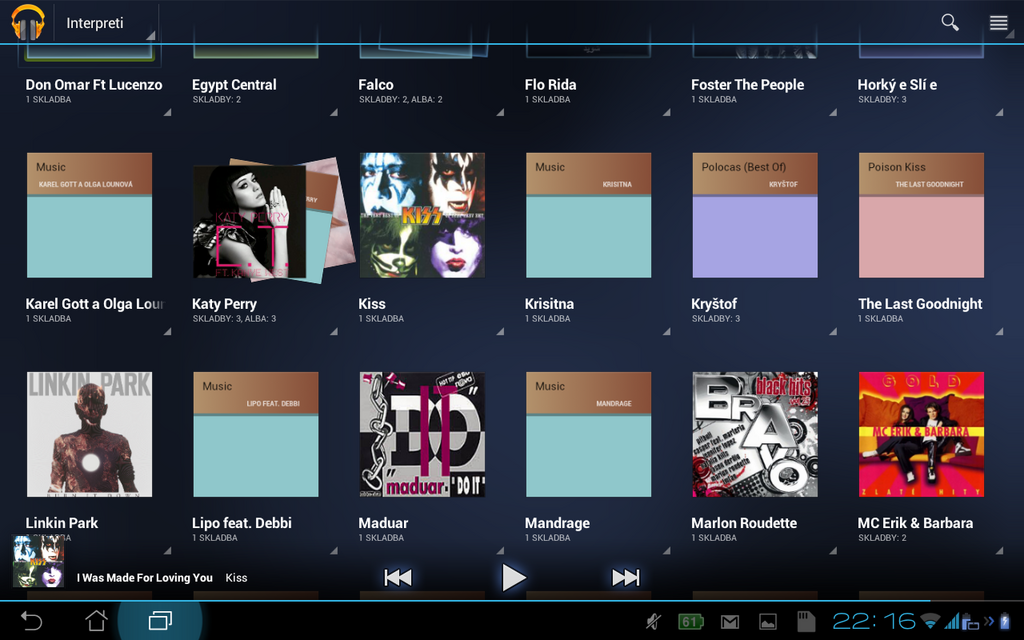Tap the system clock showing 22:16
This screenshot has height=640, width=1024.
[873, 621]
